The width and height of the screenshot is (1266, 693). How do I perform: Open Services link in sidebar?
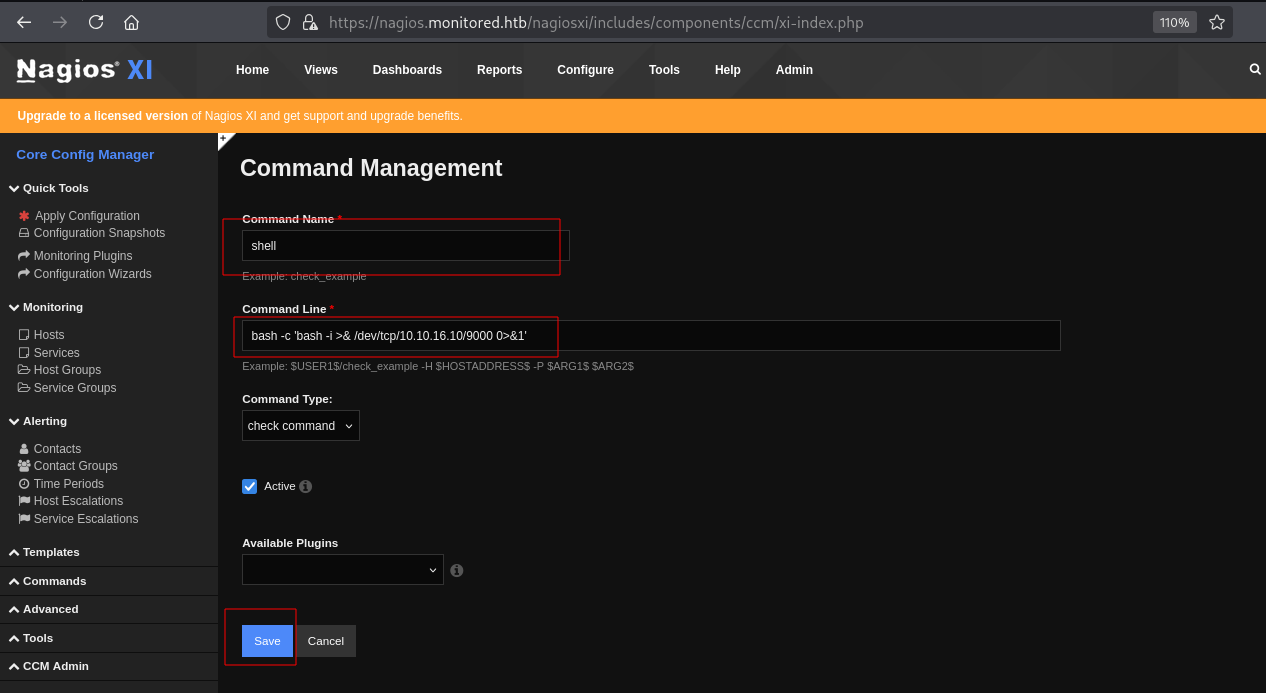(57, 353)
